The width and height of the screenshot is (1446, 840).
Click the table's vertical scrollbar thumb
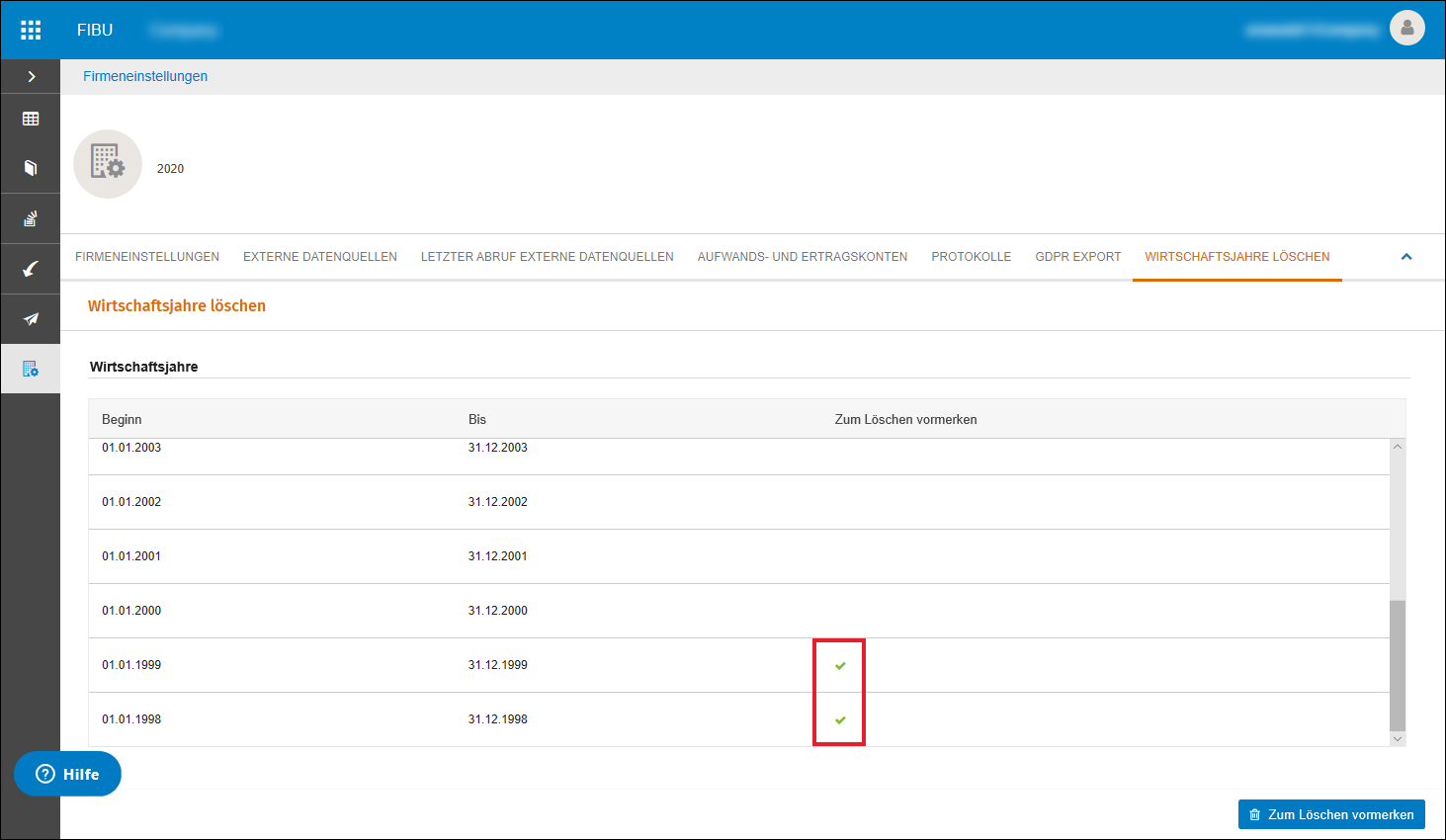point(1398,665)
